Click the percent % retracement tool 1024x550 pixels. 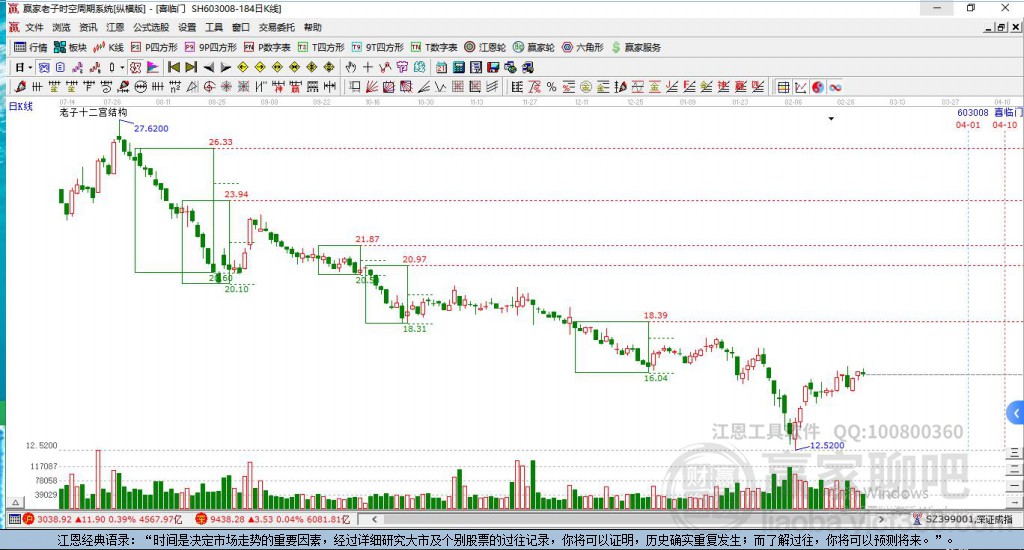[x=551, y=87]
